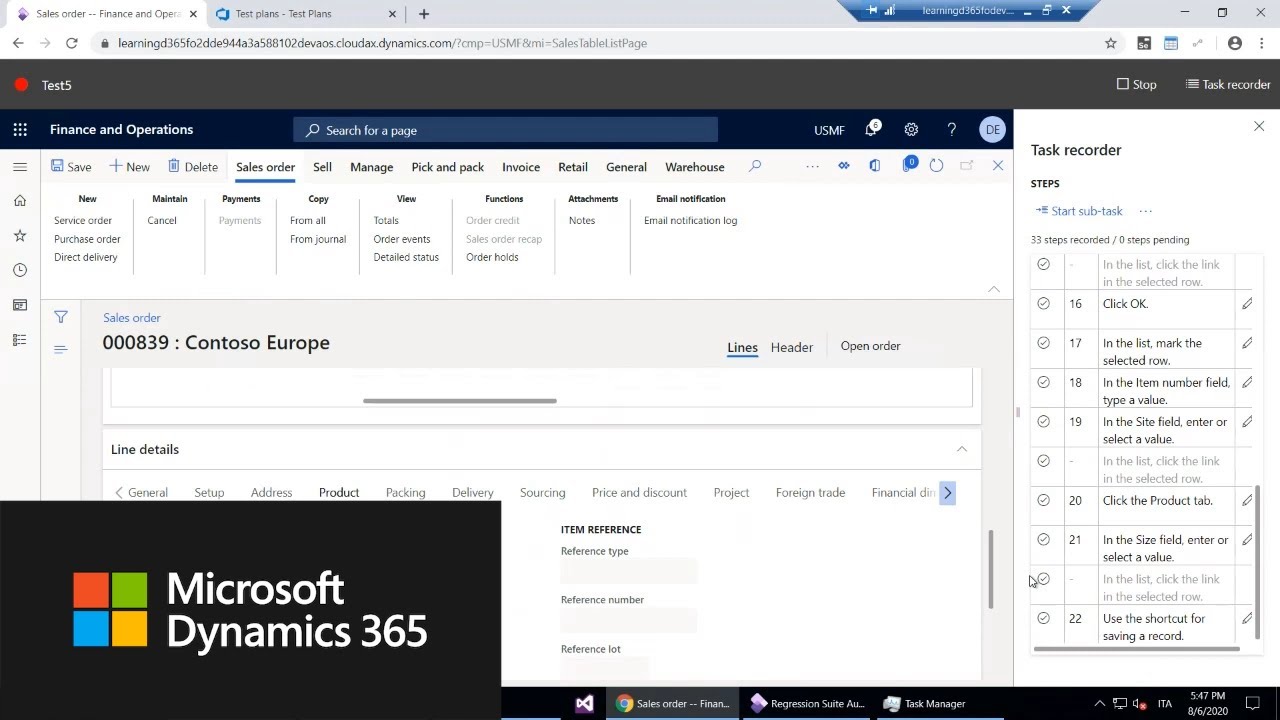Expand the left navigation hamburger menu

[x=20, y=167]
